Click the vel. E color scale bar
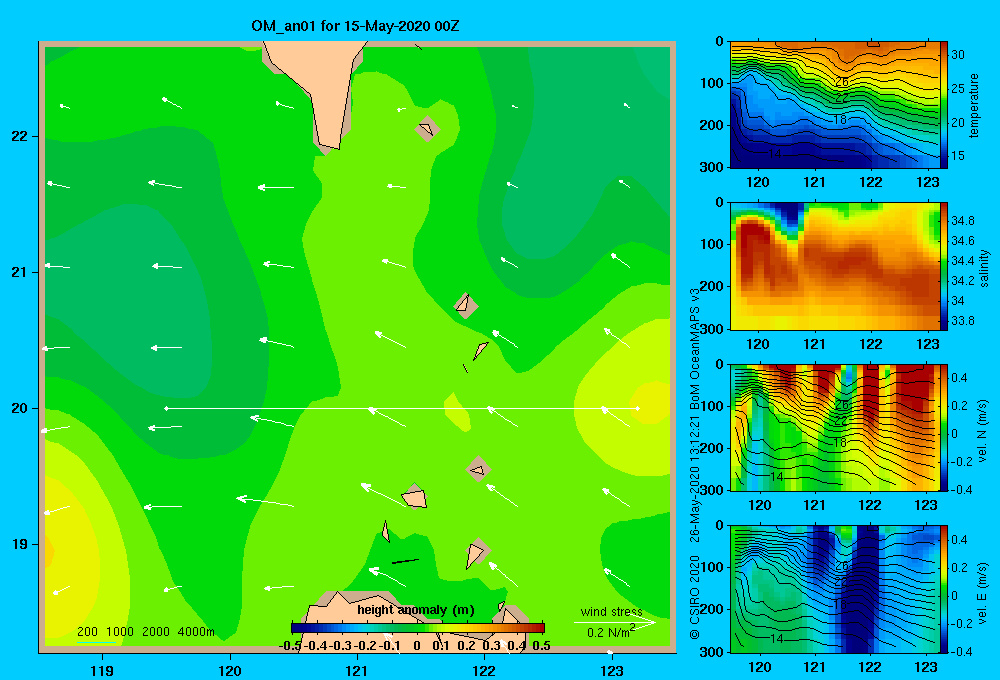 point(944,589)
